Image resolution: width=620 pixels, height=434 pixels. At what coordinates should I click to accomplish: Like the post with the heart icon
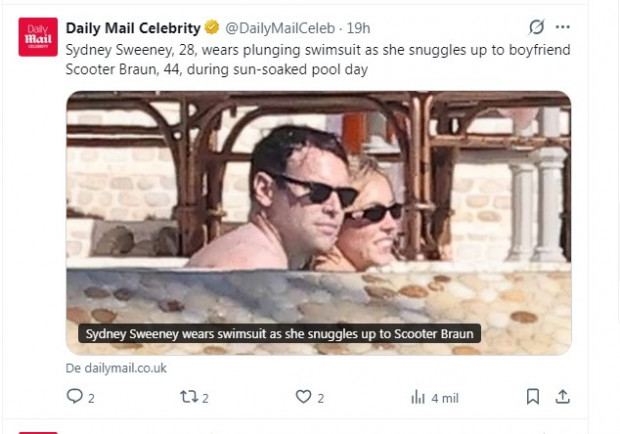point(303,396)
